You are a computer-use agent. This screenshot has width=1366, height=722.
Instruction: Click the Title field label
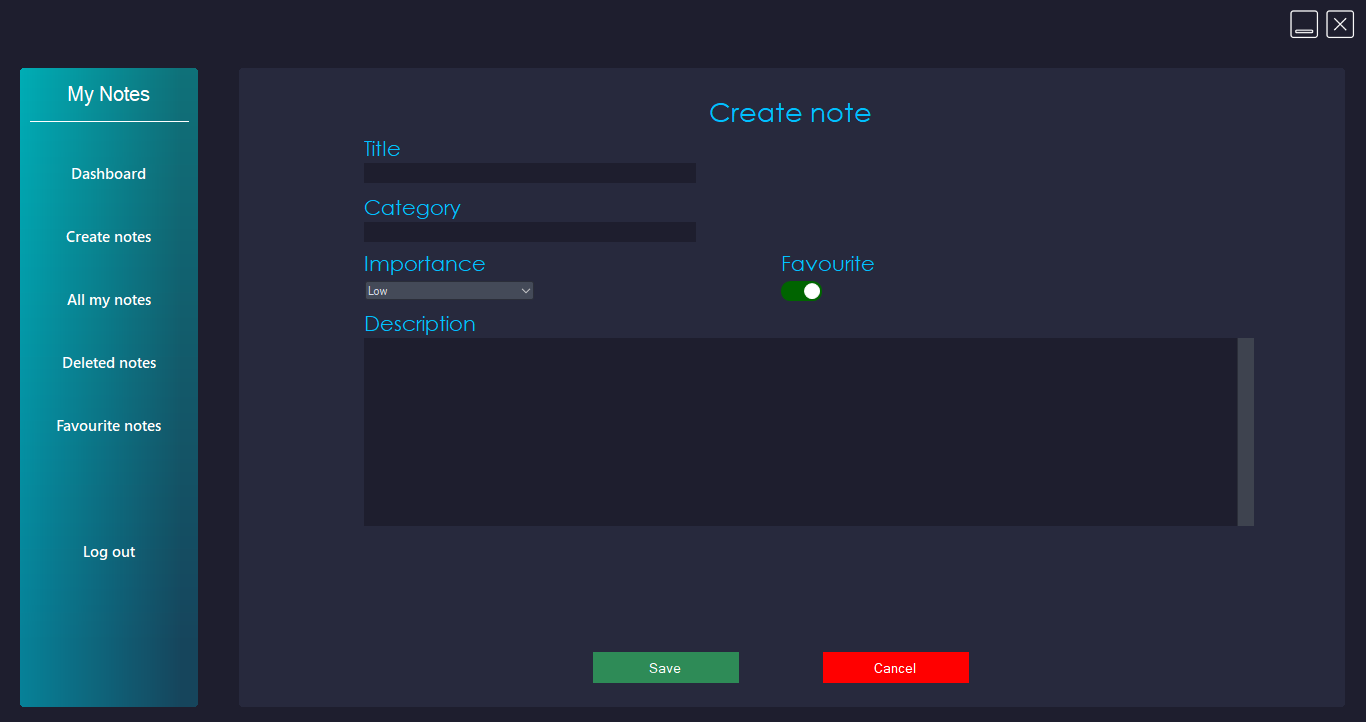pyautogui.click(x=382, y=149)
